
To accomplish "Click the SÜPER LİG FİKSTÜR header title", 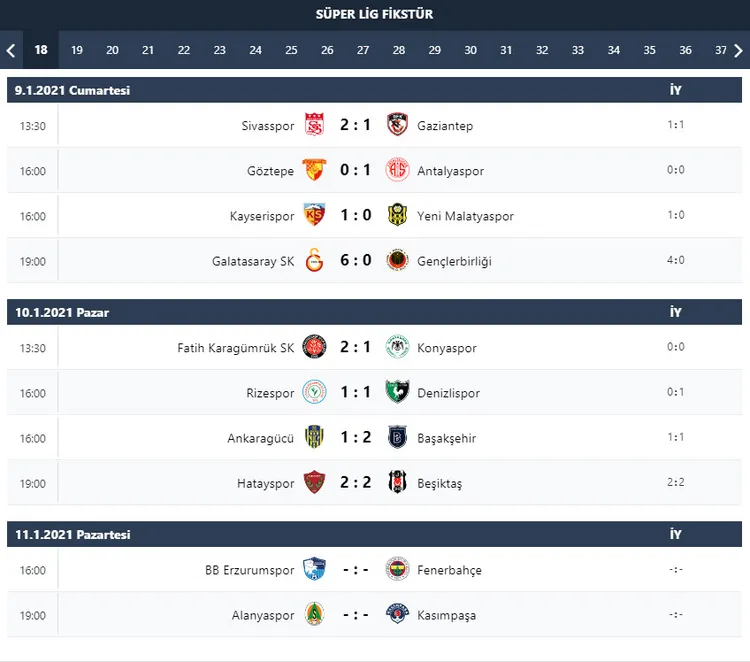I will click(x=374, y=14).
